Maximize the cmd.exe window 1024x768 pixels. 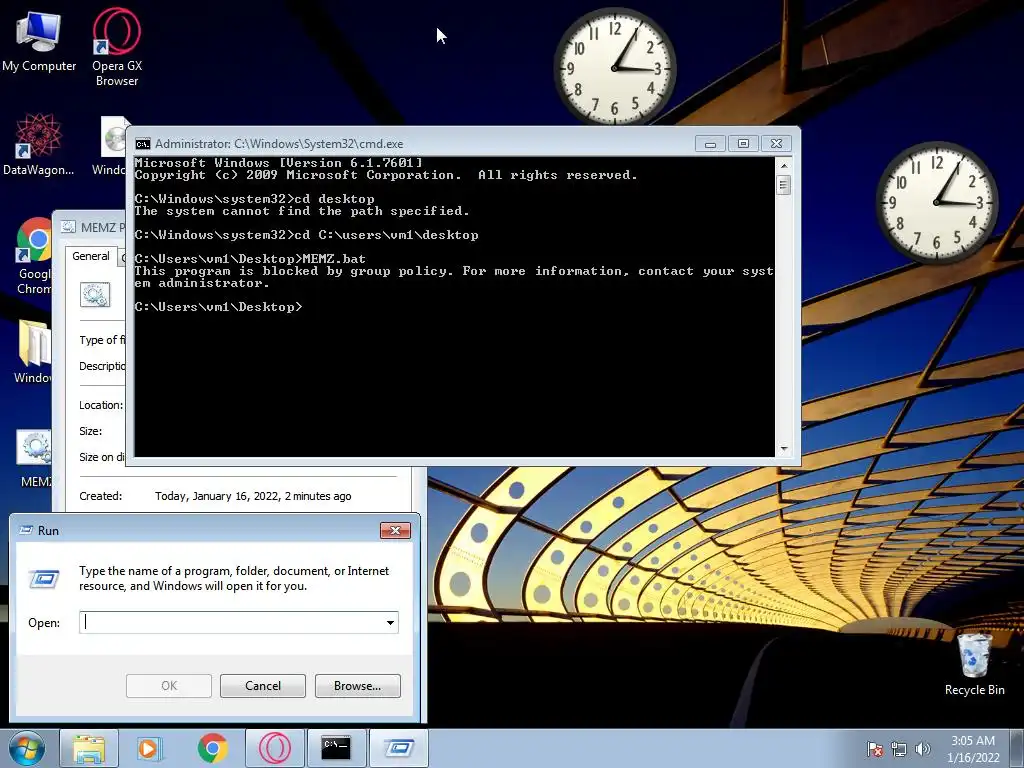743,144
